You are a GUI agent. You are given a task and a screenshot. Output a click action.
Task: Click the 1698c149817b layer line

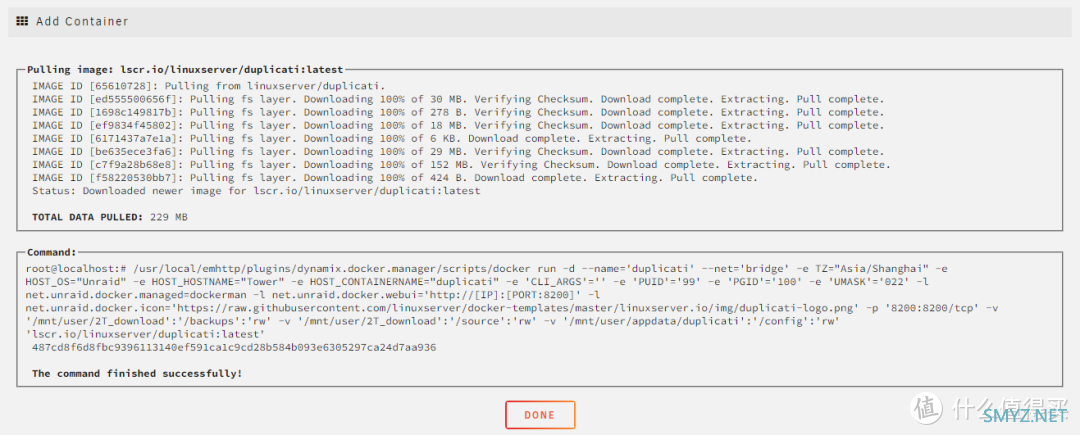pos(457,113)
